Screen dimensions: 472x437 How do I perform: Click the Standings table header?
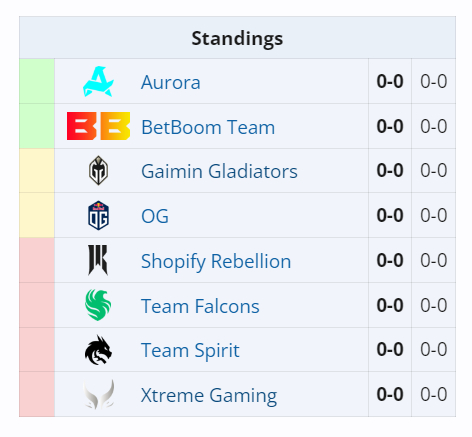click(x=237, y=38)
